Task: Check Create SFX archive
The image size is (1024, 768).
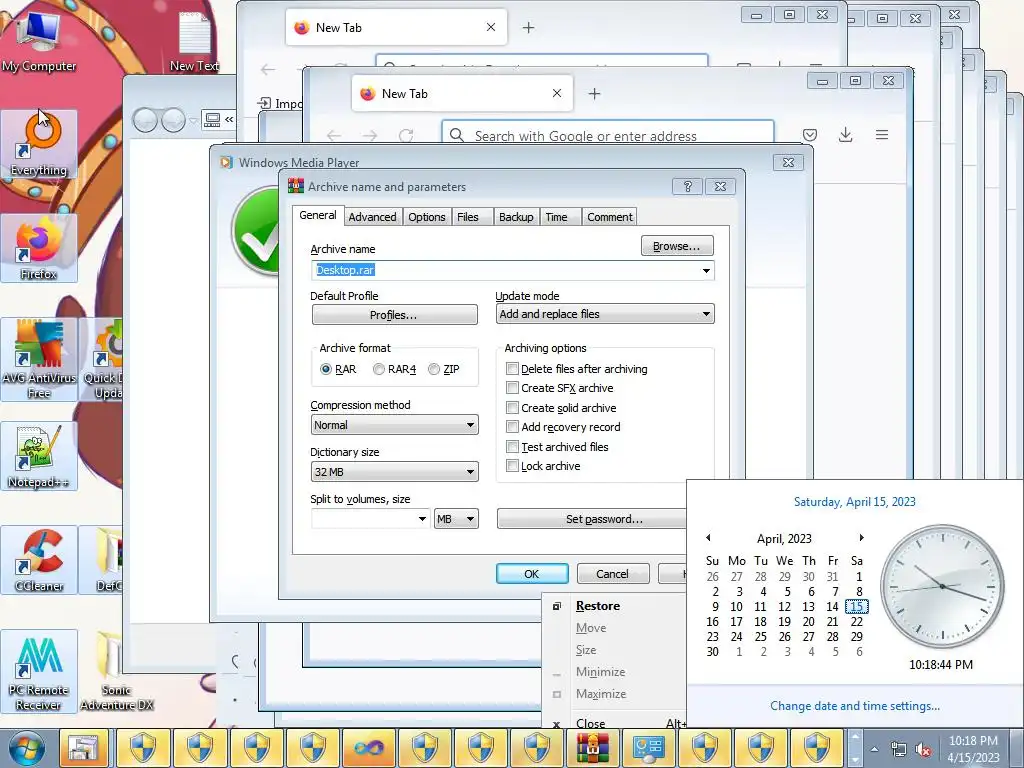Action: pos(560,388)
